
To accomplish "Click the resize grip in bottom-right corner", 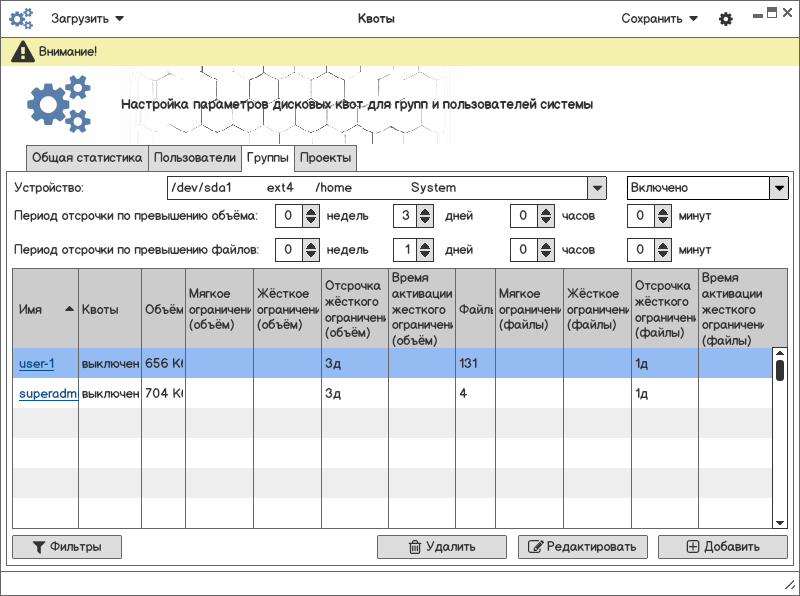I will 788,584.
